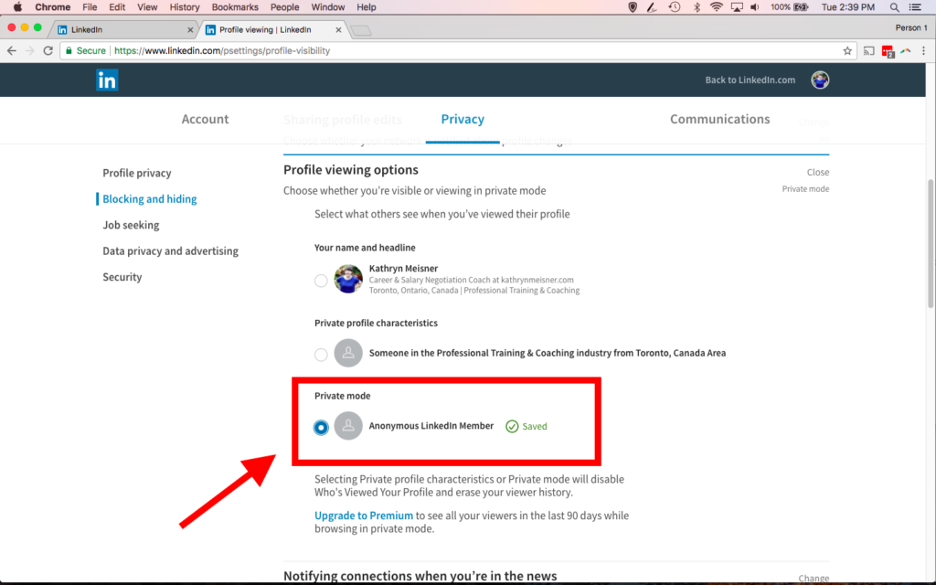Click the Cast icon in Chrome toolbar
936x586 pixels.
pos(869,51)
